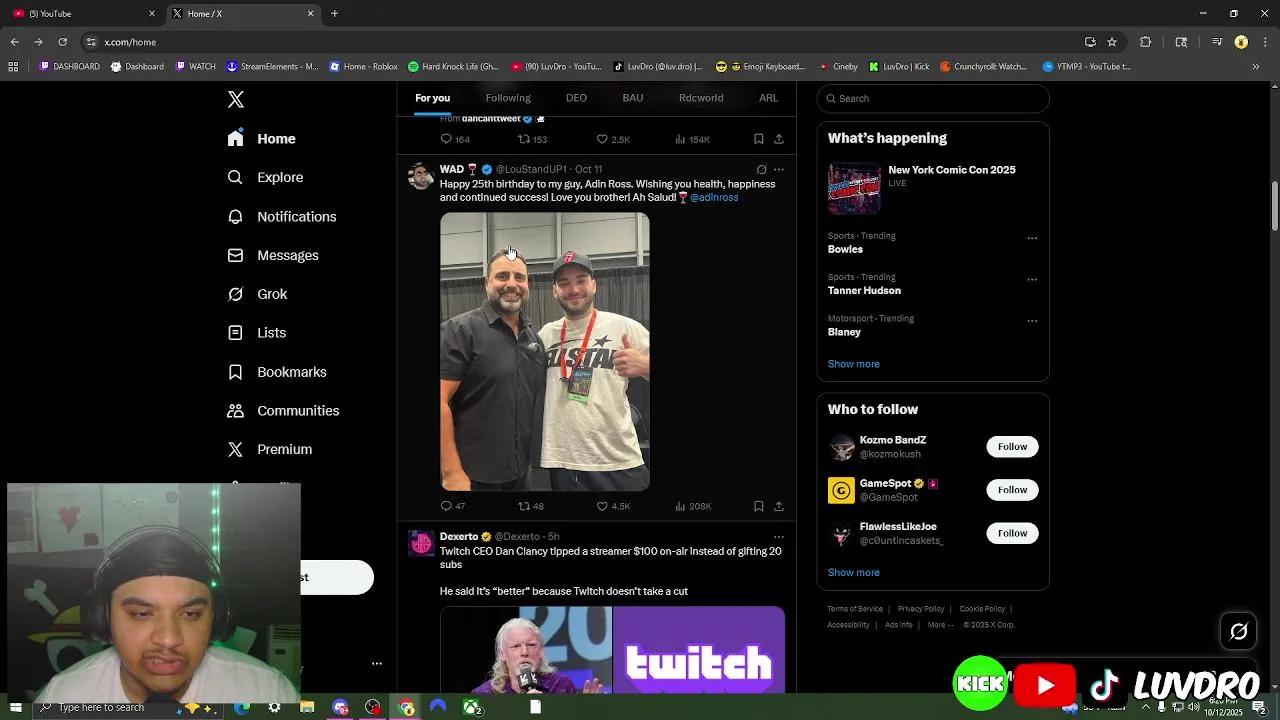Open the @adinross mention link

point(714,197)
